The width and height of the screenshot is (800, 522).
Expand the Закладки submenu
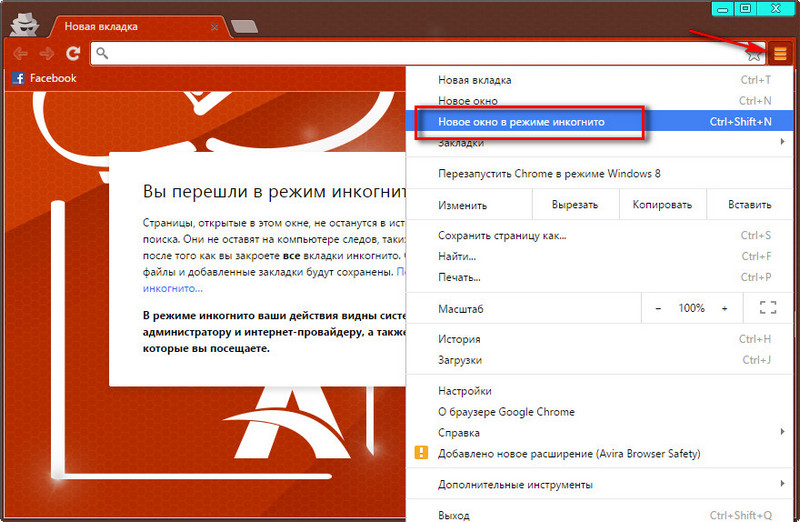(599, 142)
